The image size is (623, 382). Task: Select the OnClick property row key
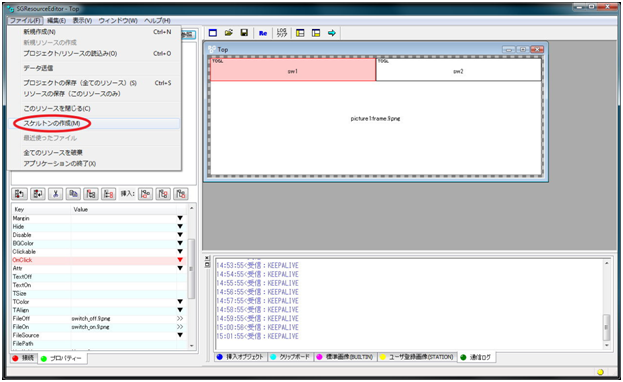(22, 260)
